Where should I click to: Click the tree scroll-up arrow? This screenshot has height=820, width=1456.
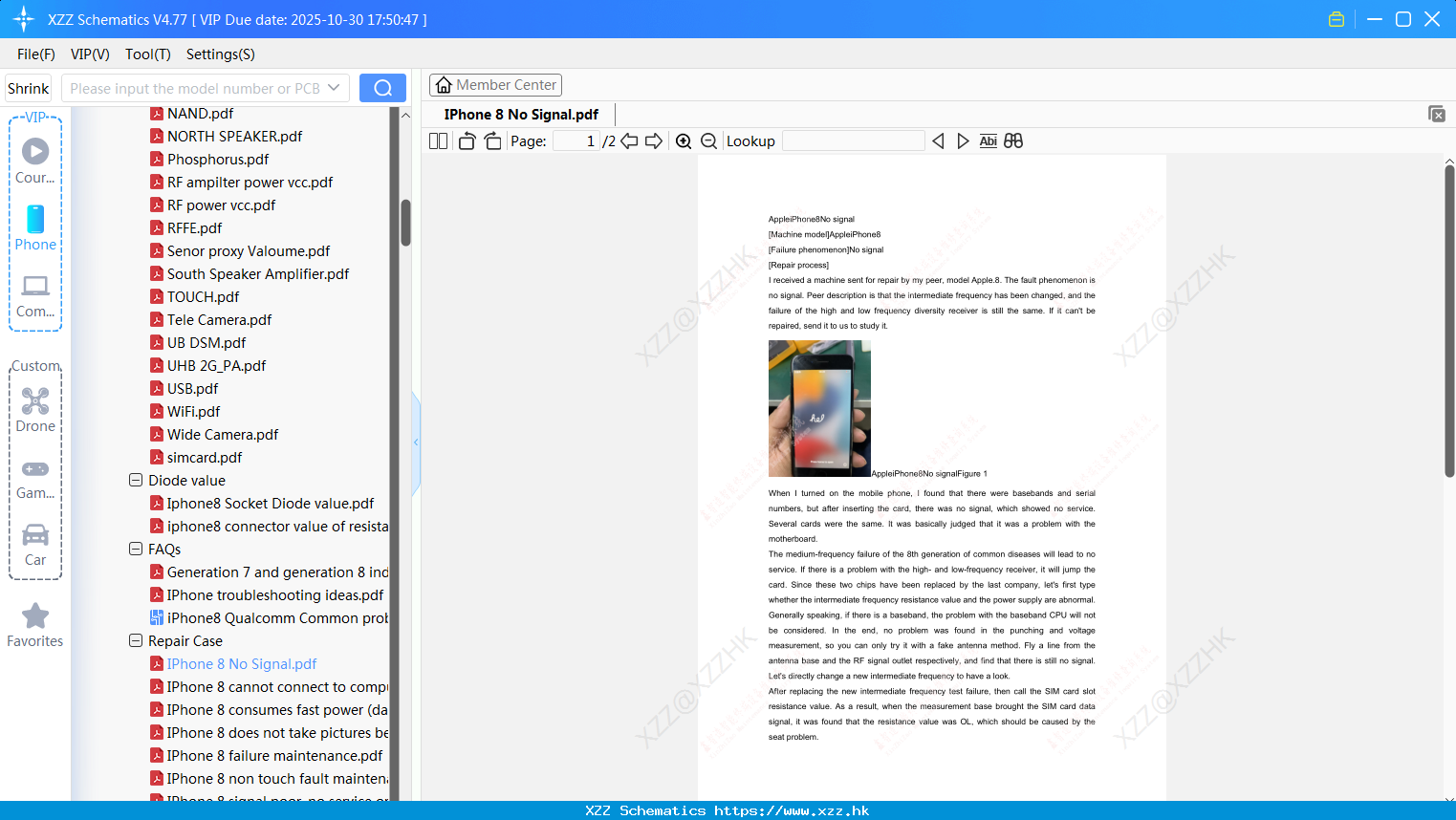point(405,116)
